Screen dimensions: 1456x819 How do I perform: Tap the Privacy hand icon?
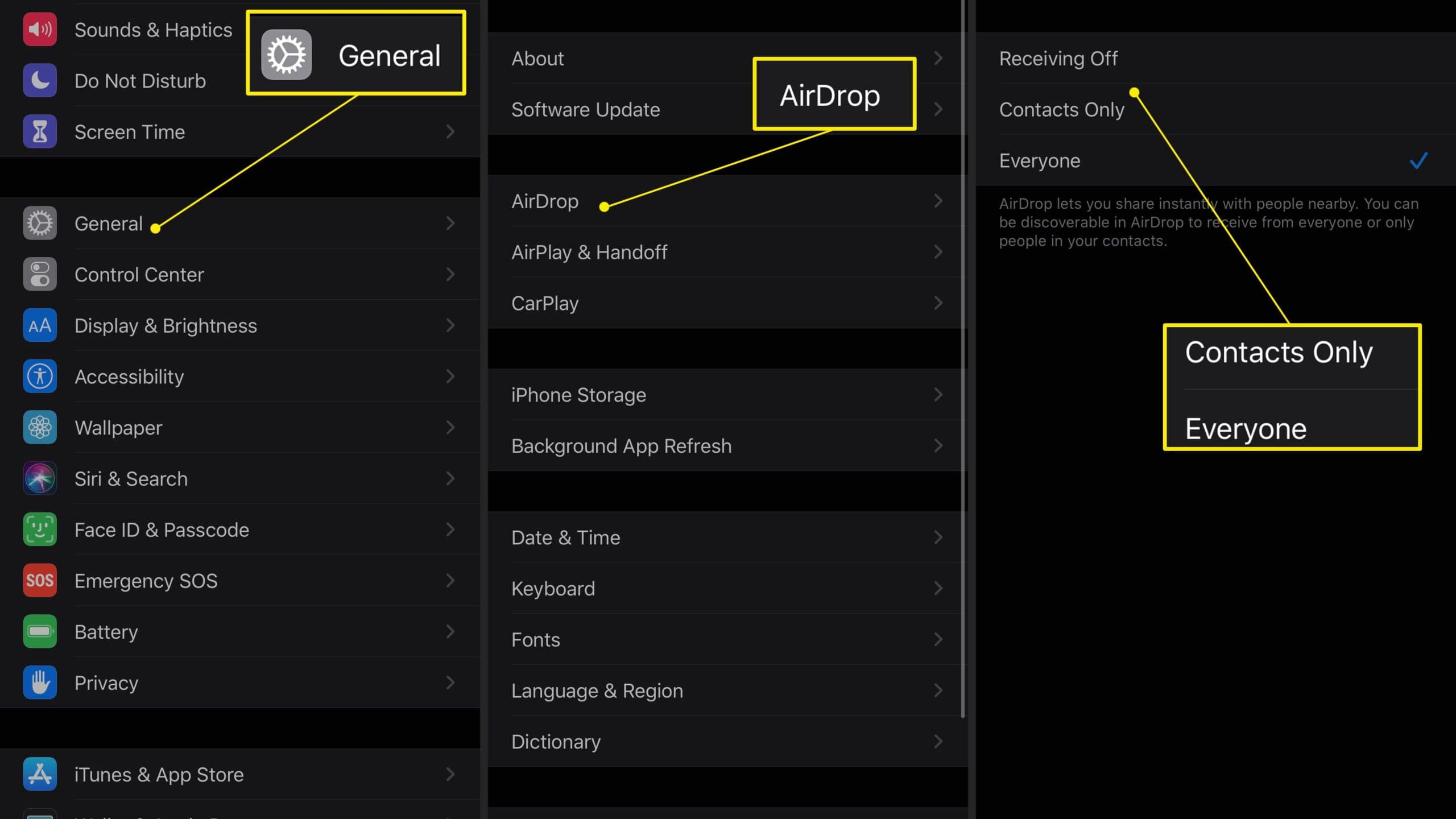40,682
